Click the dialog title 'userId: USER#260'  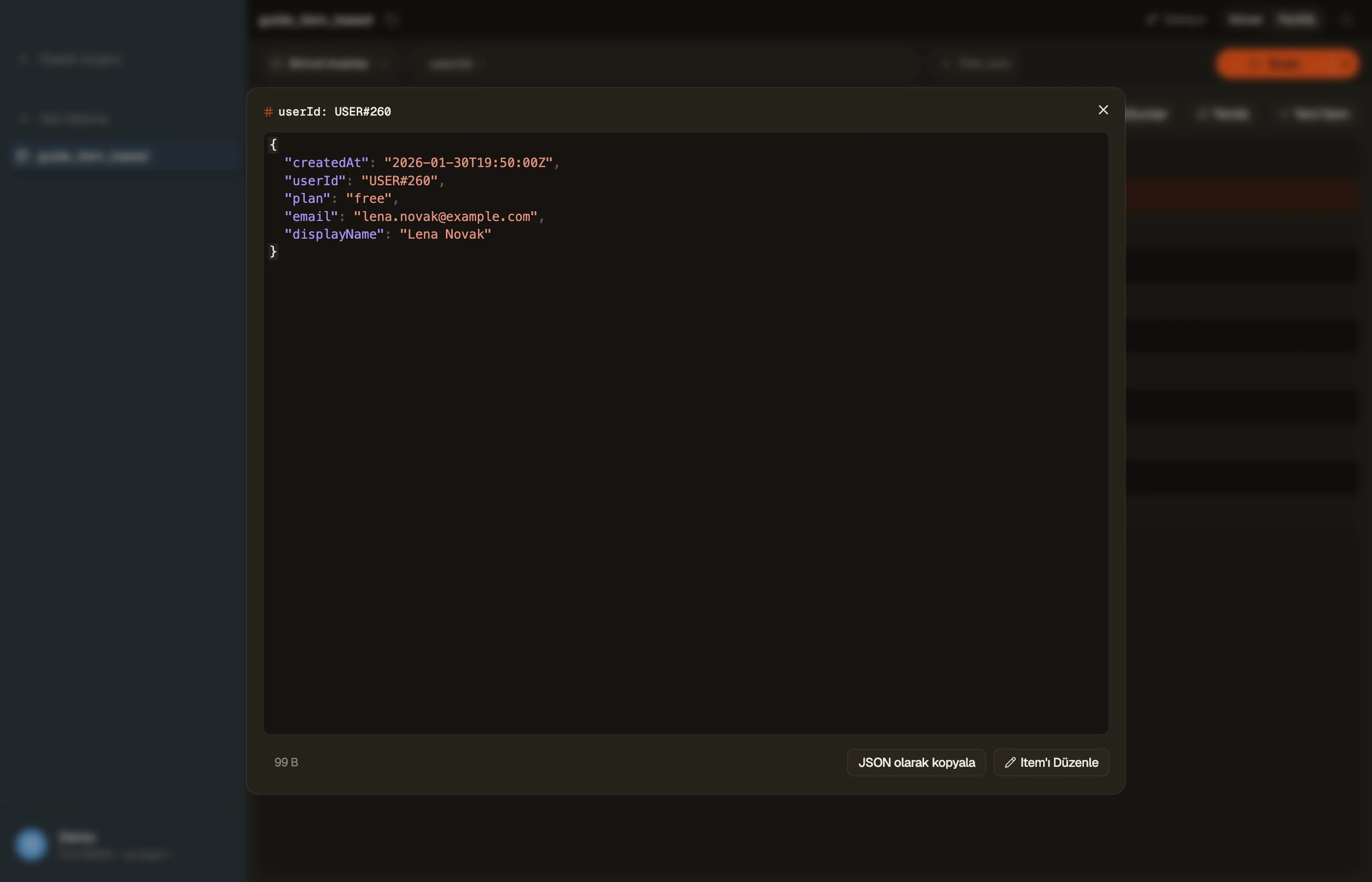(x=334, y=112)
